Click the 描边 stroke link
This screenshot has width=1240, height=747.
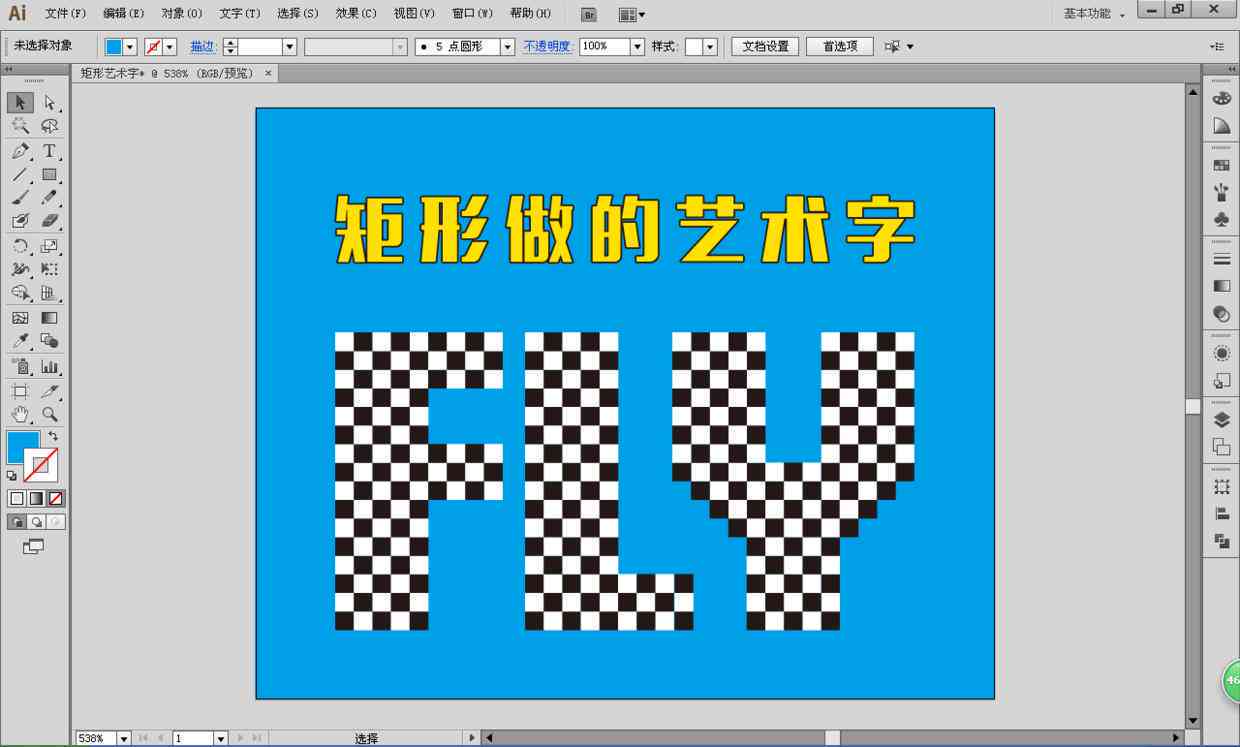point(203,47)
